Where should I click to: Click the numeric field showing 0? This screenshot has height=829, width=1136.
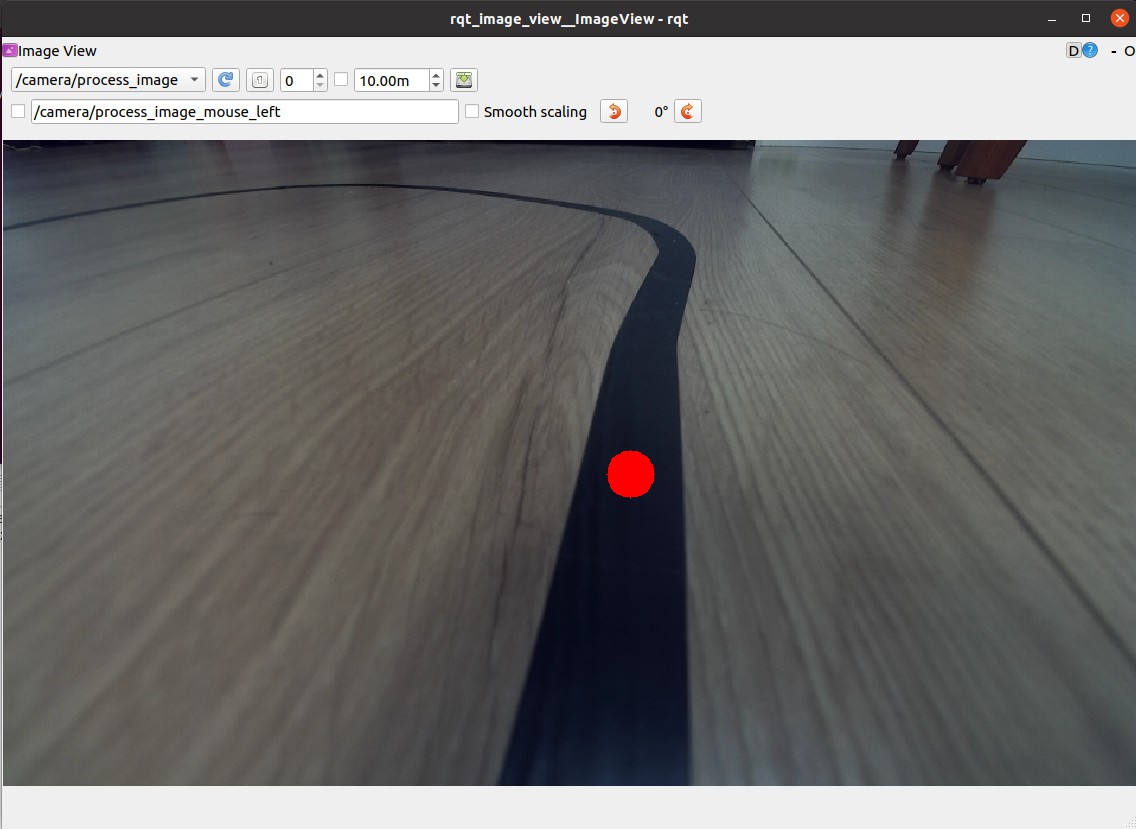click(x=297, y=80)
